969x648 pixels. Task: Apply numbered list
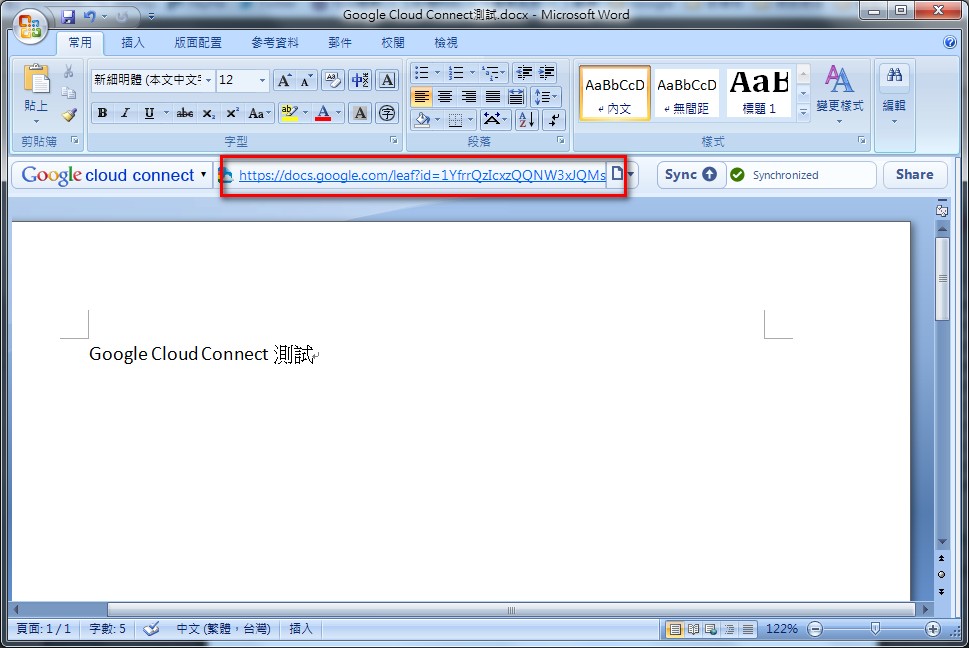click(456, 73)
